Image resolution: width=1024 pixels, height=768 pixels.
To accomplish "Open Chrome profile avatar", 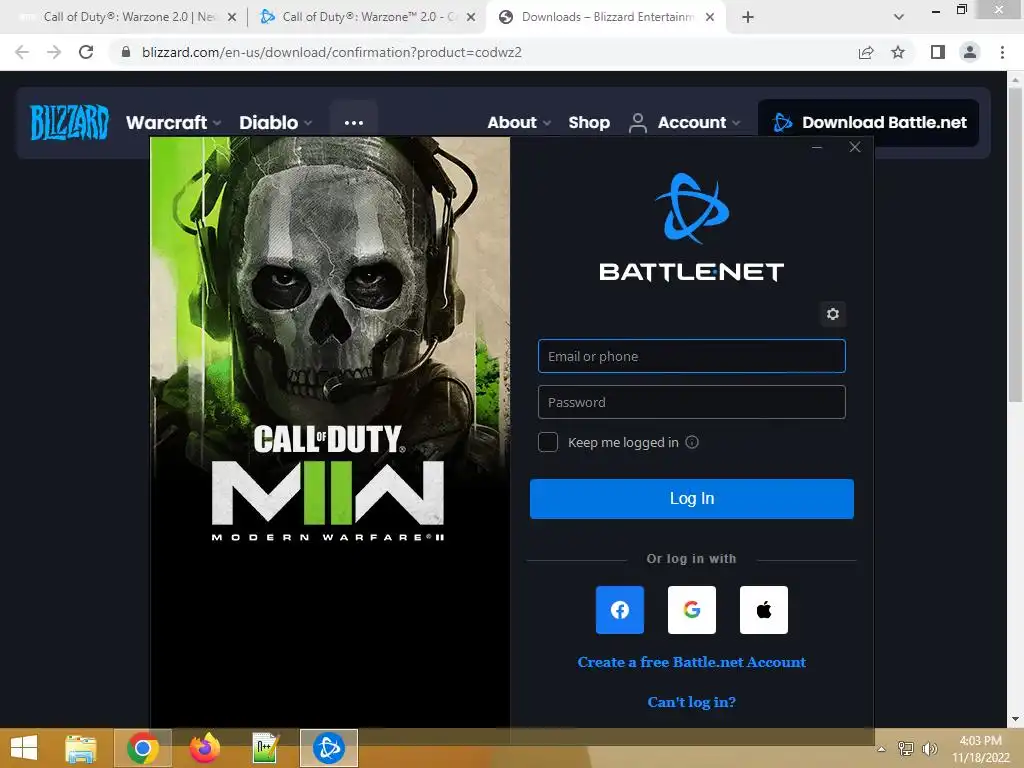I will 970,52.
